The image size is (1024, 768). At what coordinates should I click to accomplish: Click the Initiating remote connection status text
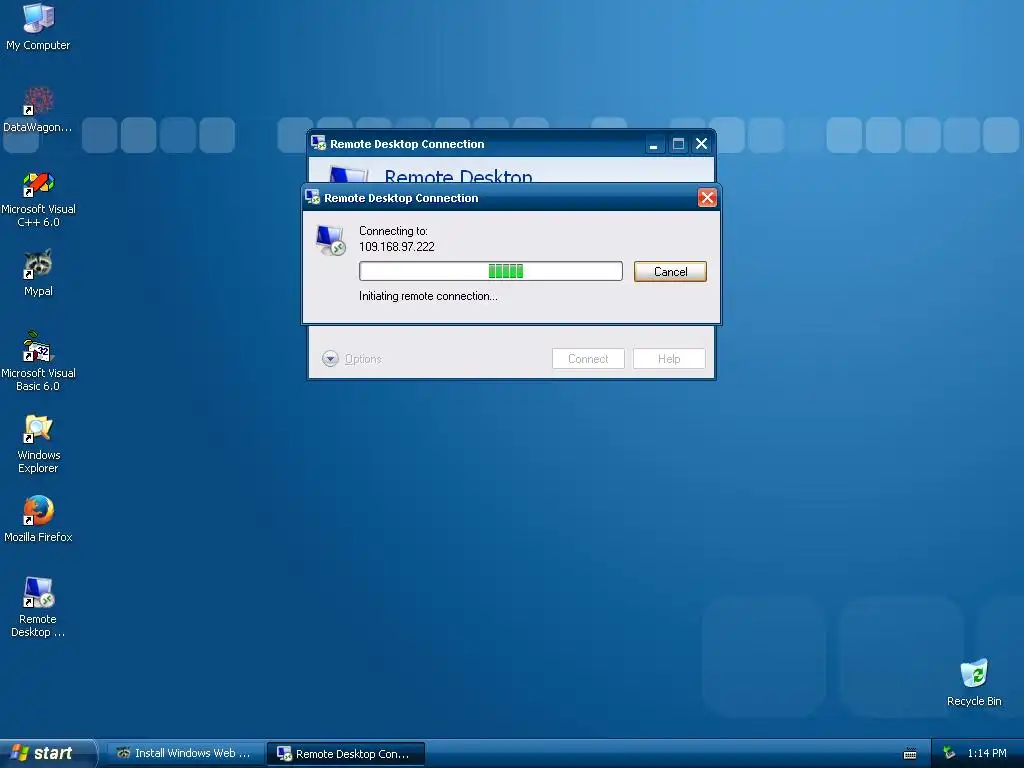pyautogui.click(x=428, y=296)
